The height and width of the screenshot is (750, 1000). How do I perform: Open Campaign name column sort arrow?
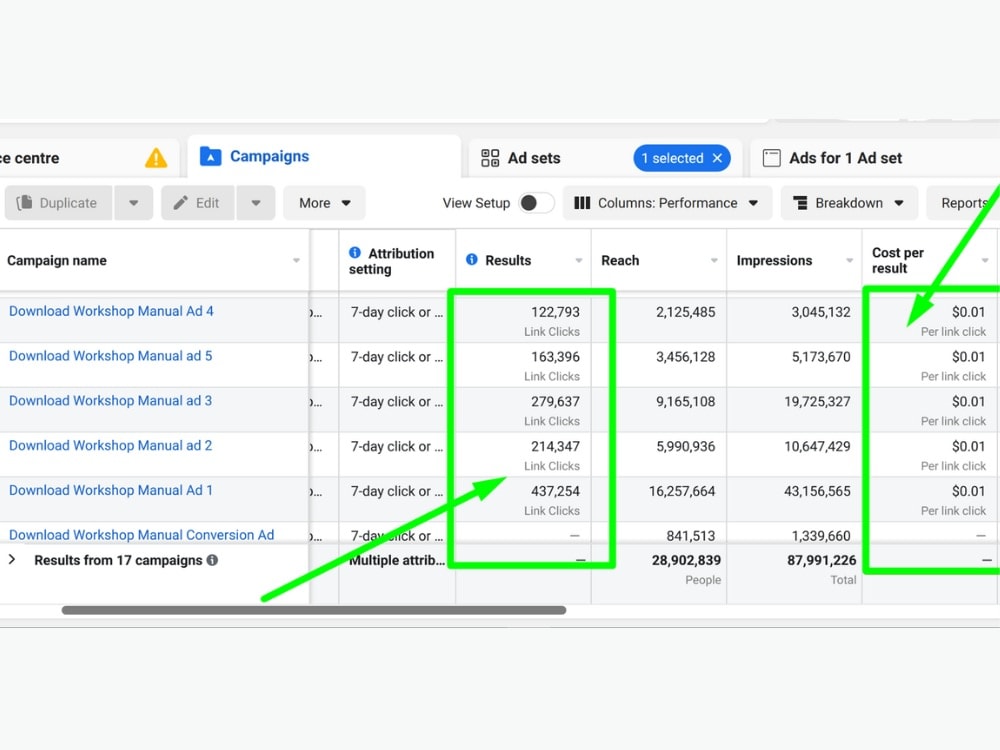(x=297, y=260)
